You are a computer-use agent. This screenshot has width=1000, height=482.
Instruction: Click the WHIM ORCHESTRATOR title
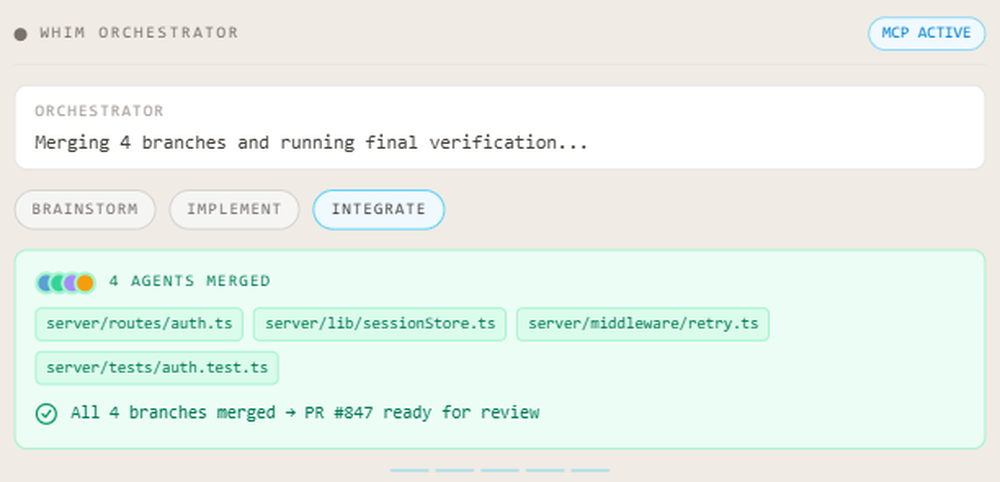pos(139,33)
